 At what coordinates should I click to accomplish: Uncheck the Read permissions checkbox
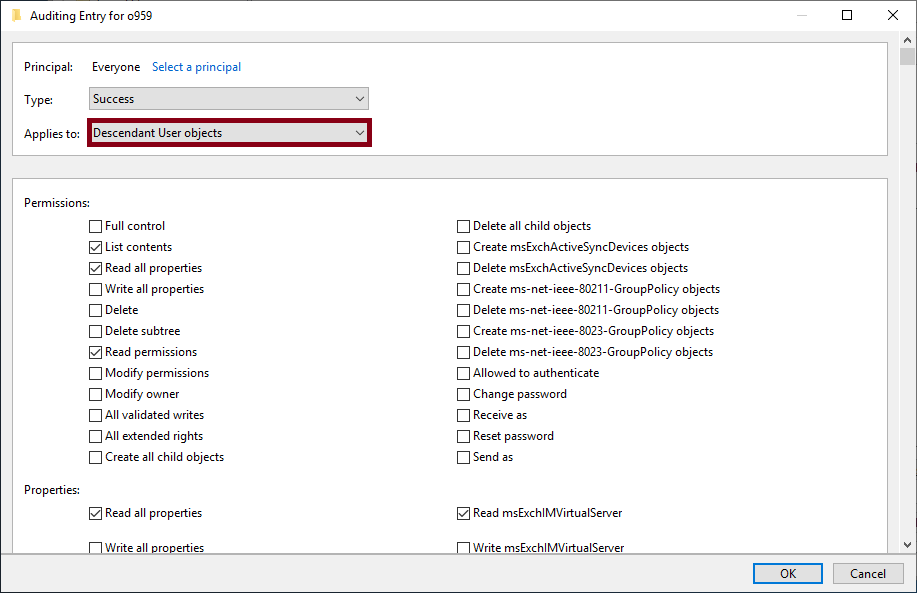(95, 353)
